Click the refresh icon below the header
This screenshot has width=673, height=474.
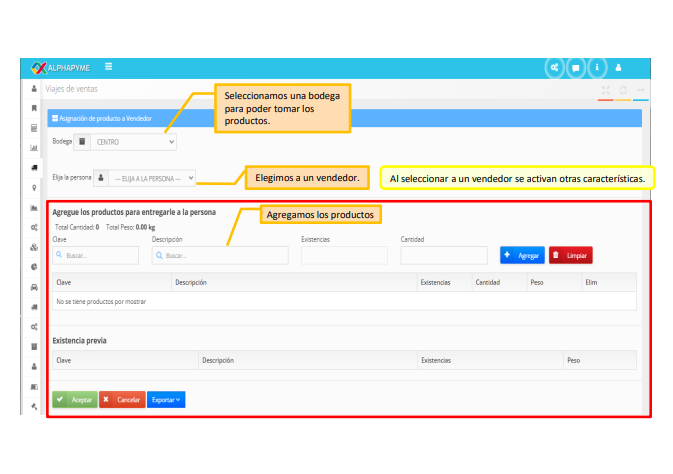(623, 90)
